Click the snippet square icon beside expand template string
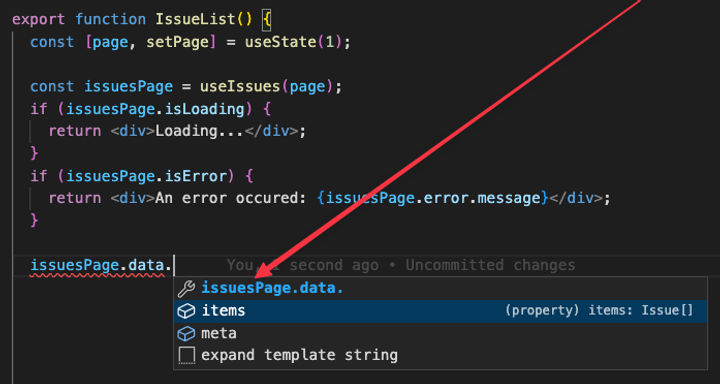This screenshot has width=720, height=384. tap(186, 356)
